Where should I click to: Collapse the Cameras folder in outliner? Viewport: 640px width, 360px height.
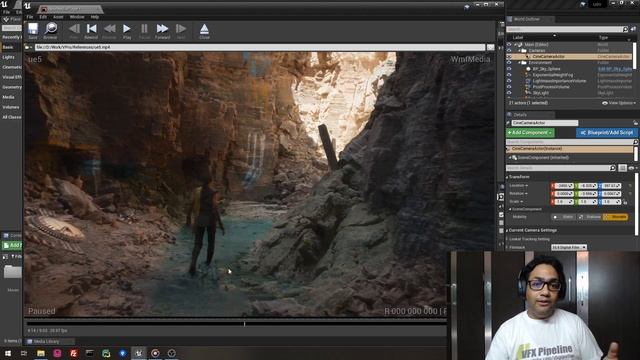520,51
